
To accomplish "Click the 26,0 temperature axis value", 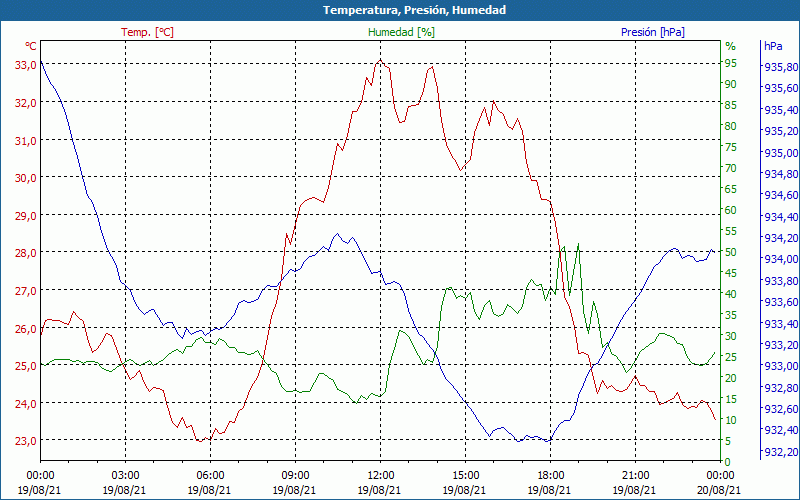I will 26,329.
